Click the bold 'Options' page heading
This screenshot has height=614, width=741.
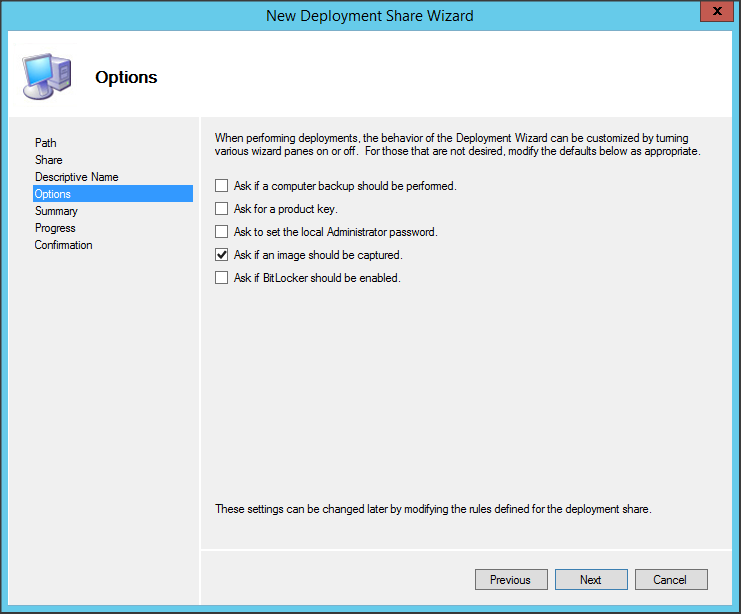[126, 77]
